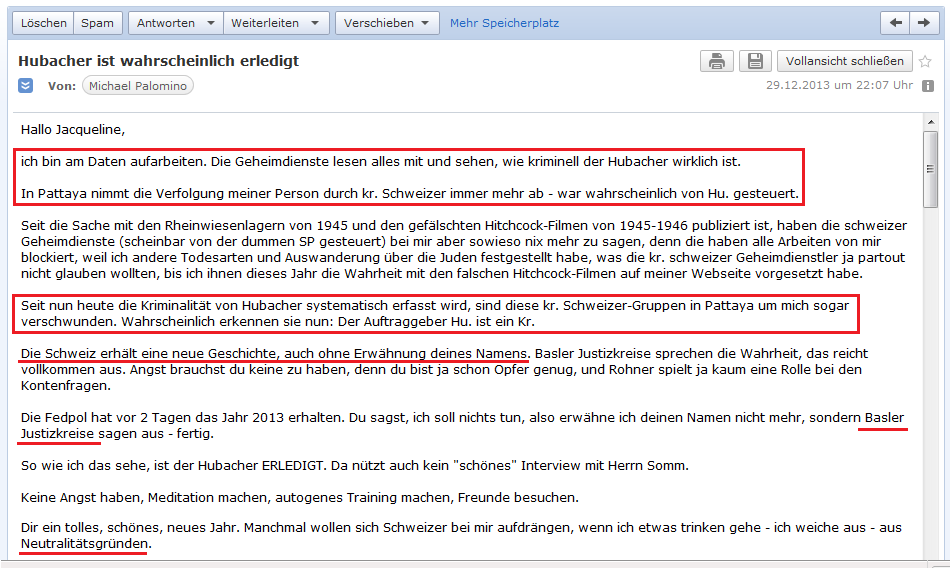950x569 pixels.
Task: Click the Weiterleiten forward button
Action: (x=265, y=23)
